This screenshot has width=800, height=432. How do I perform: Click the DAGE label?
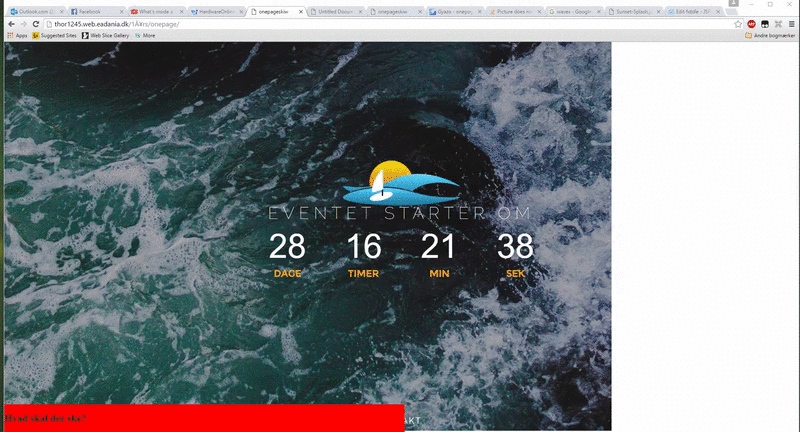(287, 274)
